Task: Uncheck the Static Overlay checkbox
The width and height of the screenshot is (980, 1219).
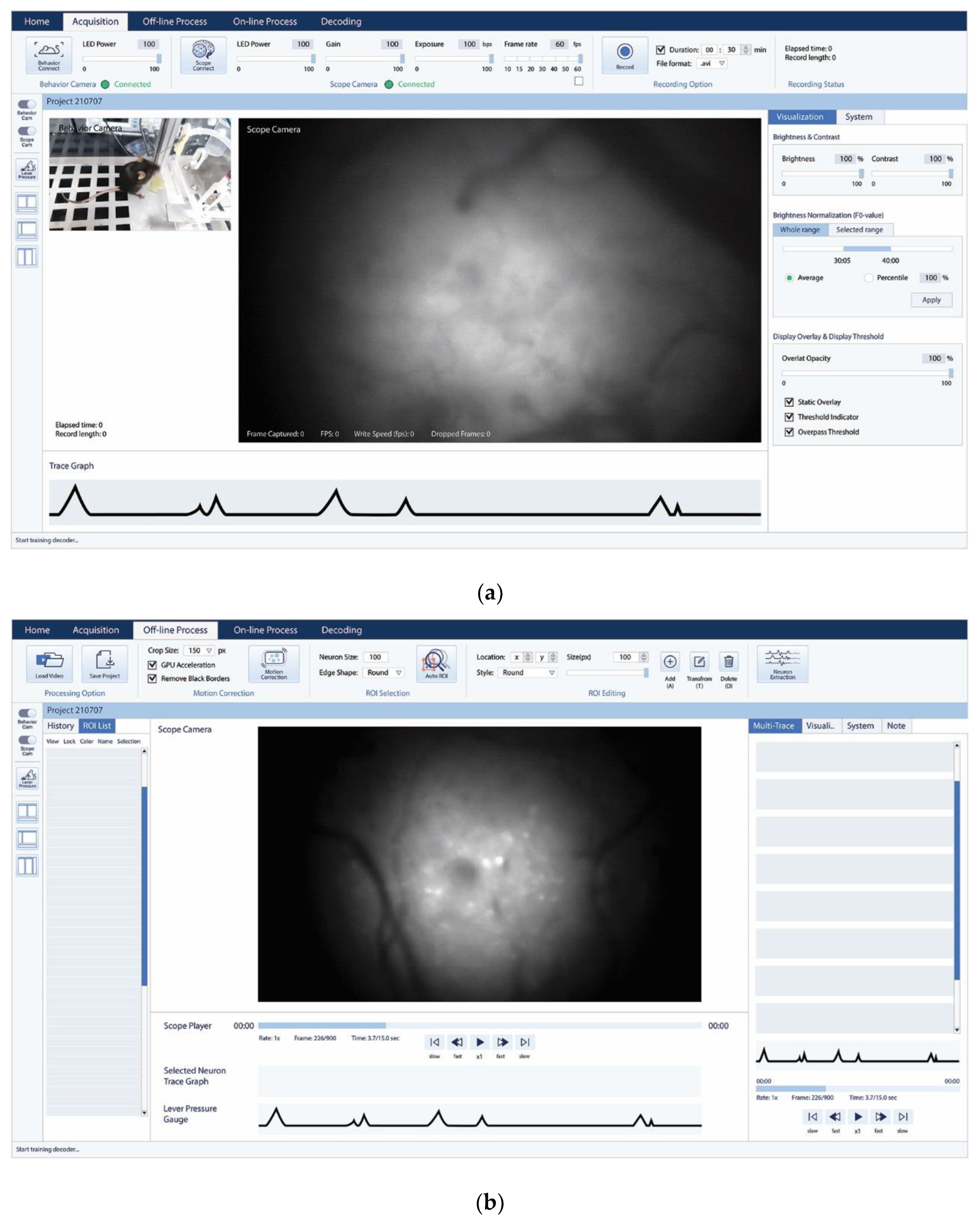Action: coord(789,402)
